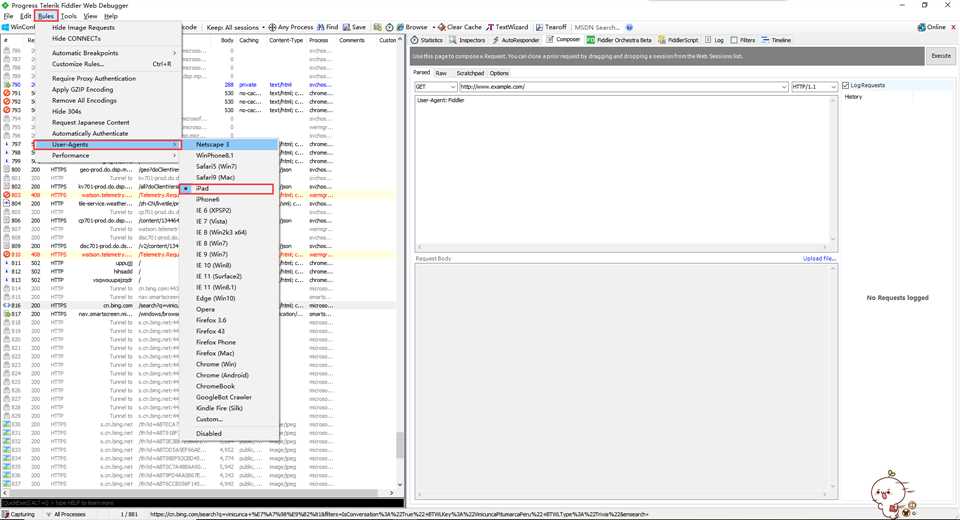
Task: Open the Tools menu
Action: point(69,16)
